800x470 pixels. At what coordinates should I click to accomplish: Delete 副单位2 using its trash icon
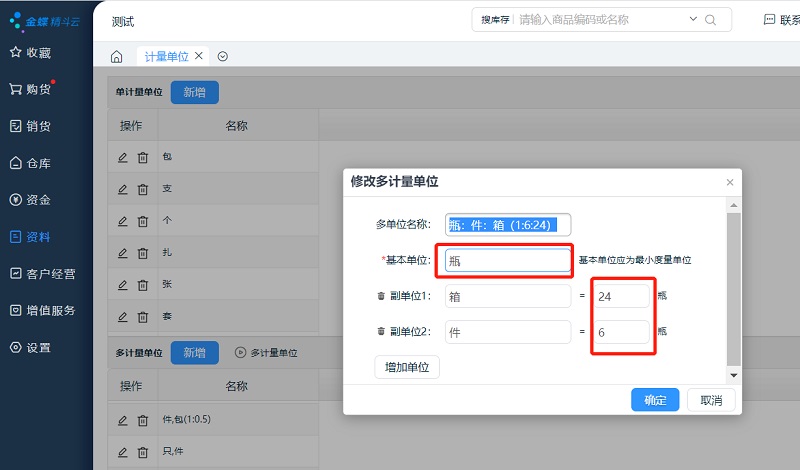[x=380, y=331]
